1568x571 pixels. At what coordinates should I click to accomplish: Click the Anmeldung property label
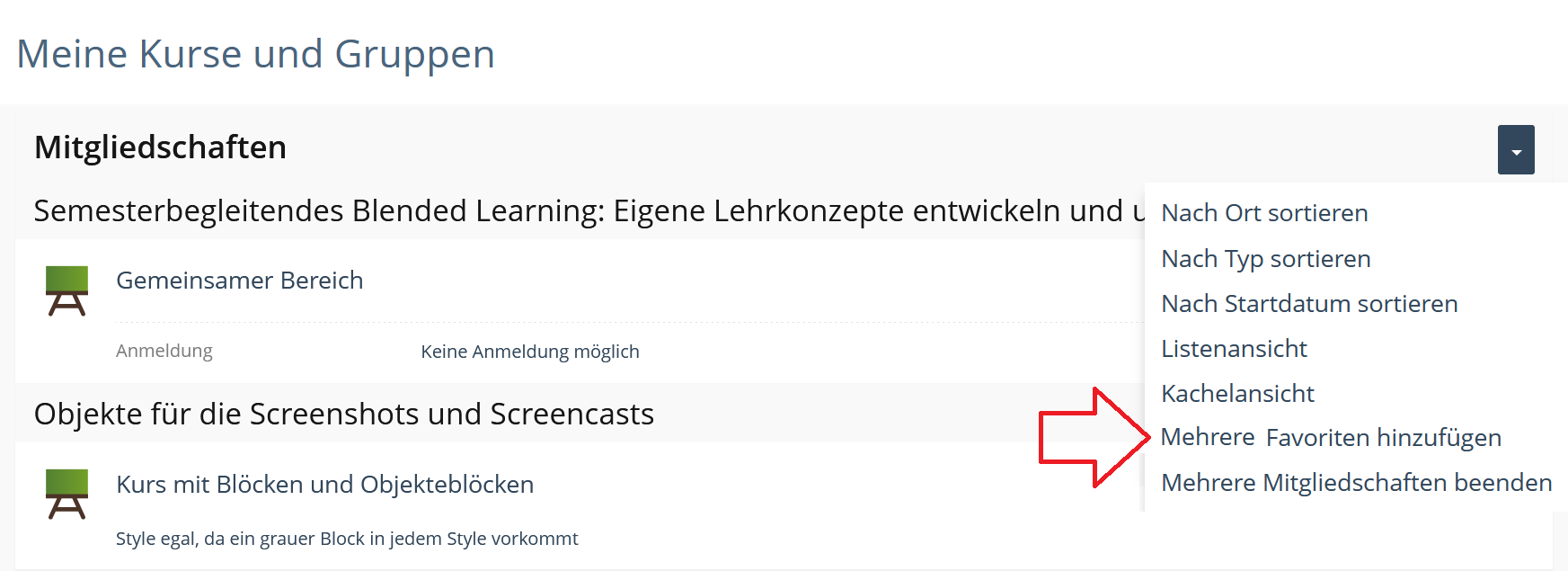[164, 351]
